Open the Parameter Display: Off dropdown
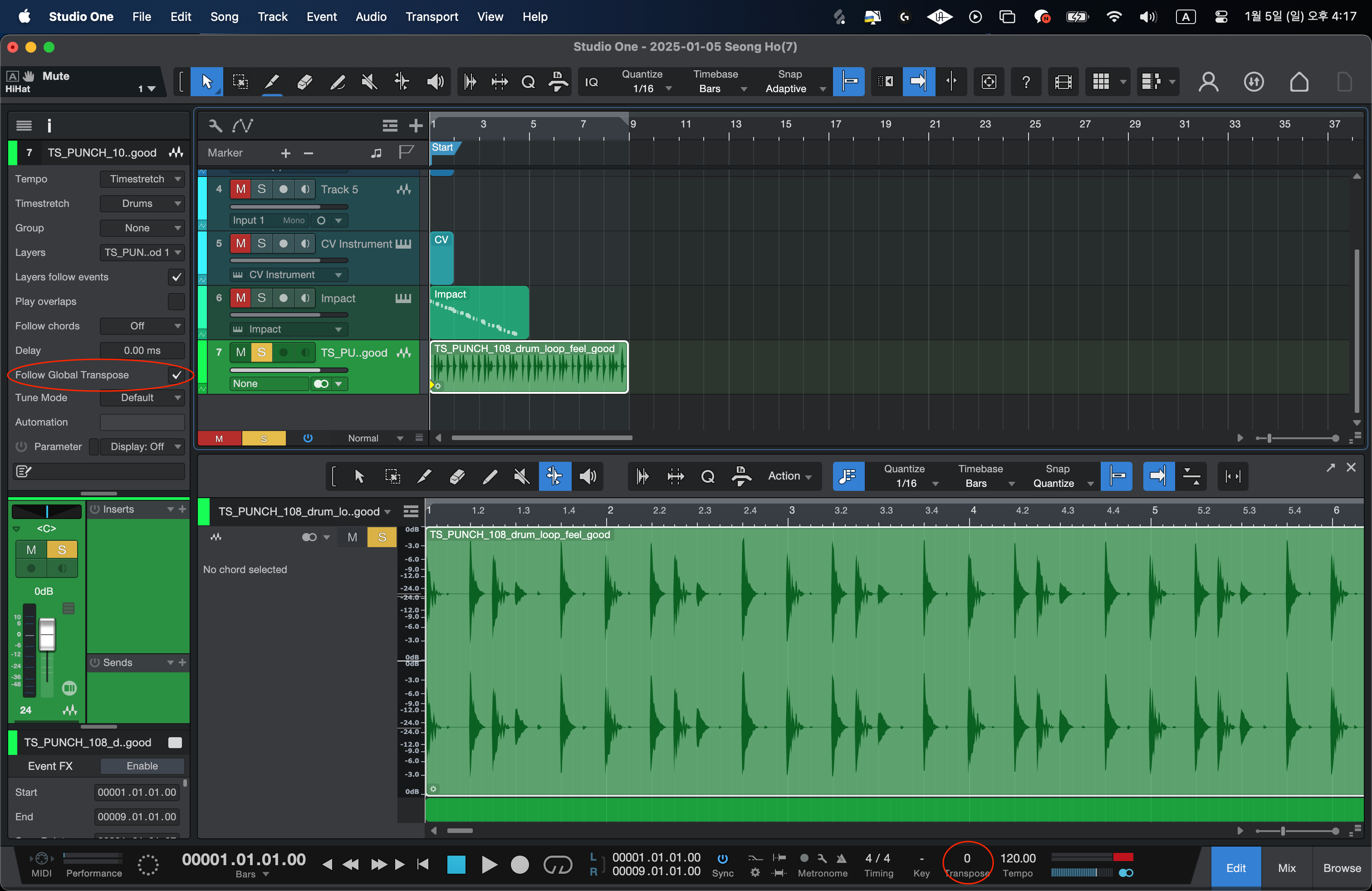The image size is (1372, 891). click(x=142, y=447)
